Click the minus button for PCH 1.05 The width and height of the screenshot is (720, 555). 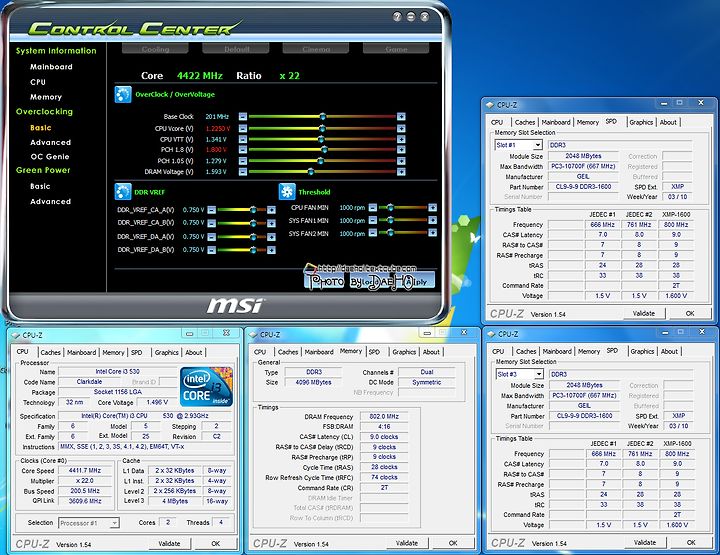[243, 161]
